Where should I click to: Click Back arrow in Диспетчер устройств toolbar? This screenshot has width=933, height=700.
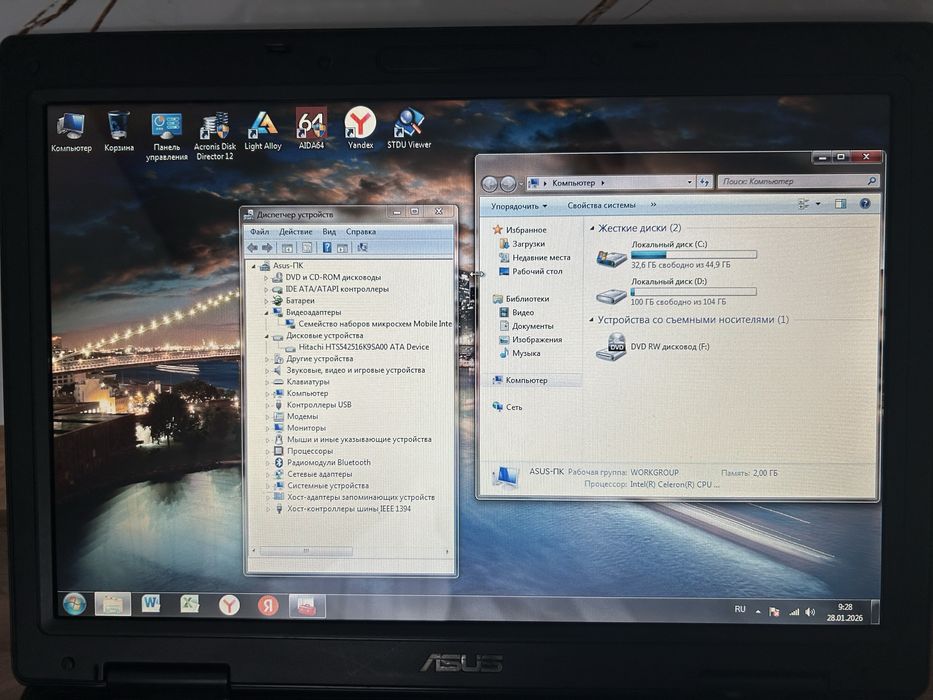[x=253, y=248]
